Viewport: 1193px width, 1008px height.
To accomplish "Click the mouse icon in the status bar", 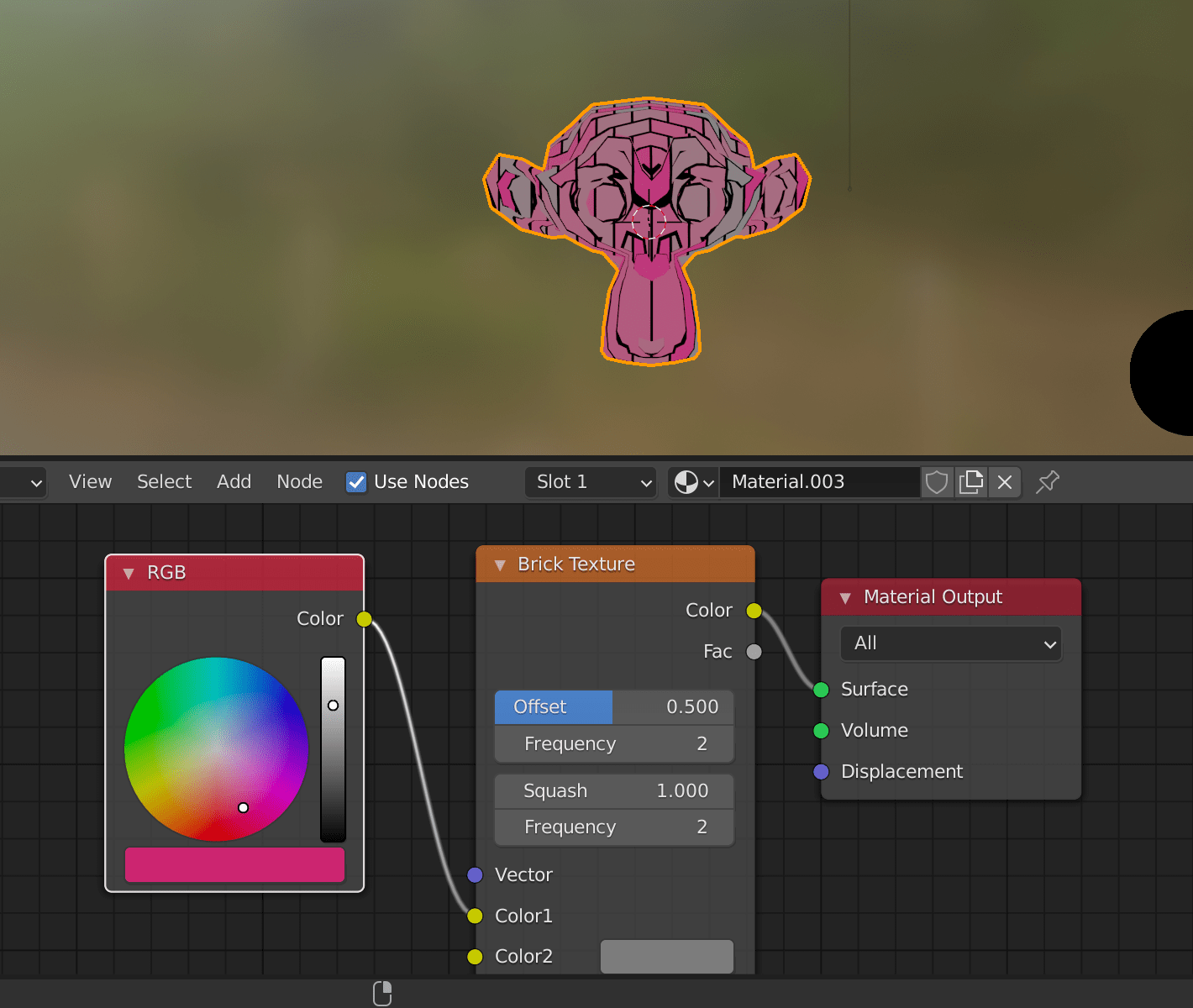I will coord(382,994).
